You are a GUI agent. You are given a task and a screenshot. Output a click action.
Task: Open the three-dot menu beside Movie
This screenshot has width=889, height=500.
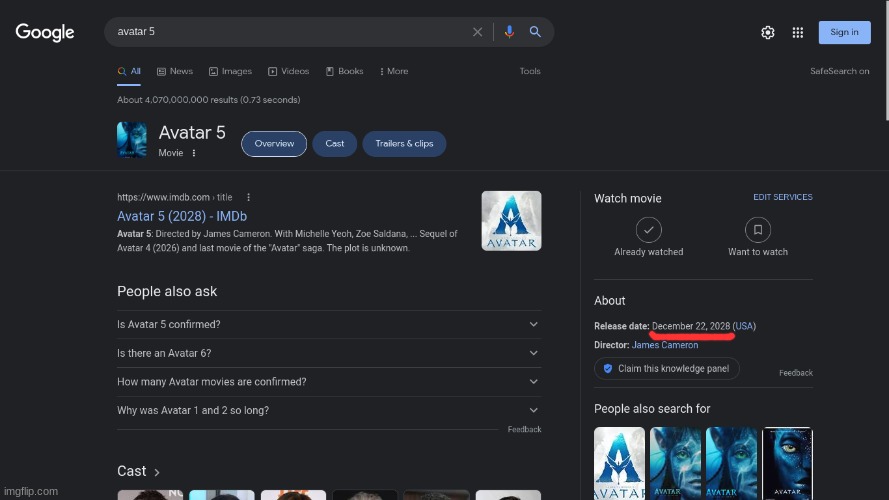point(194,153)
